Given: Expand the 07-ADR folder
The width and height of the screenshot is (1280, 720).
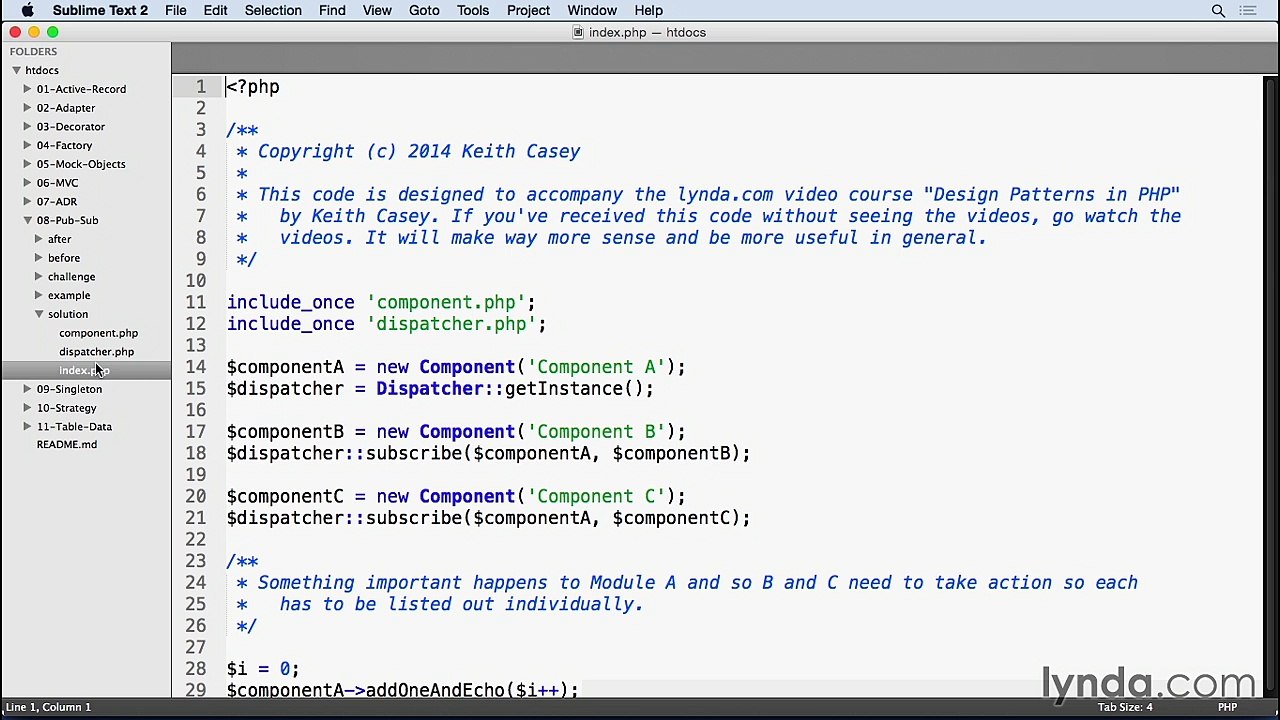Looking at the screenshot, I should point(28,202).
